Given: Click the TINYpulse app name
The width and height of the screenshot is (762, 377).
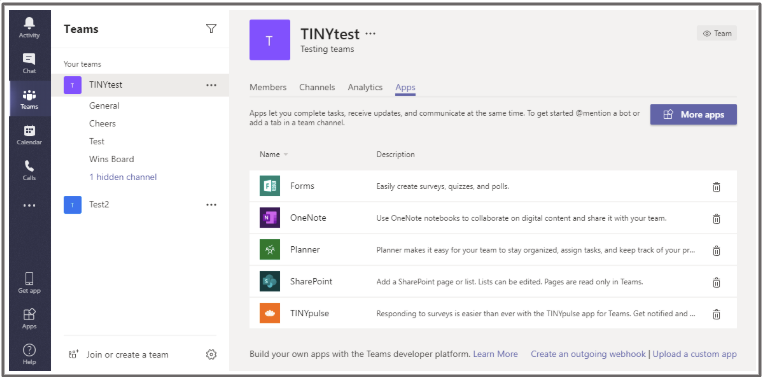Looking at the screenshot, I should (310, 313).
